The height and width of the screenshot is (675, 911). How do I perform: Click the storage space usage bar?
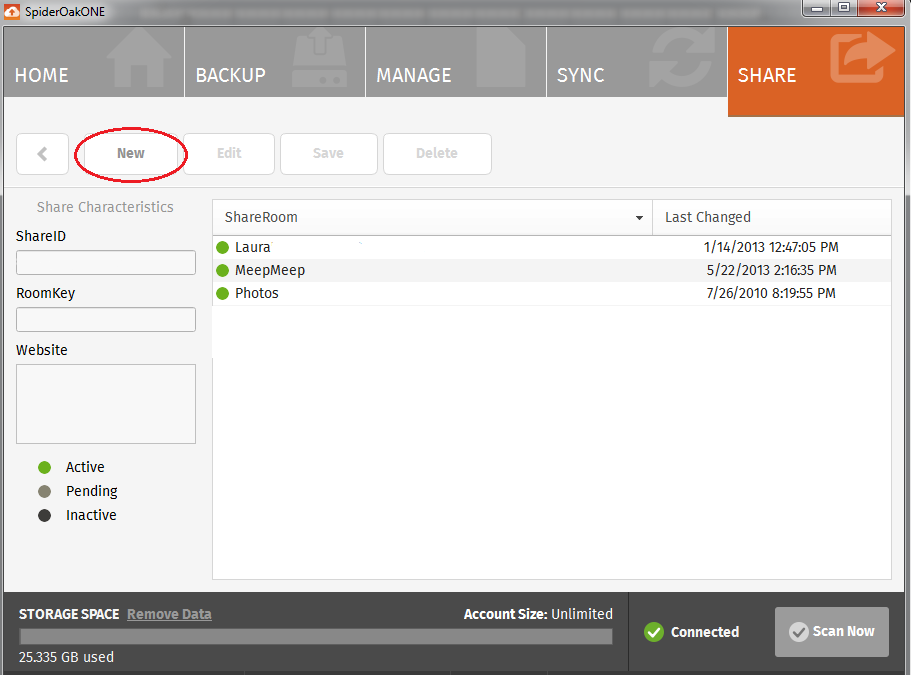(x=315, y=637)
